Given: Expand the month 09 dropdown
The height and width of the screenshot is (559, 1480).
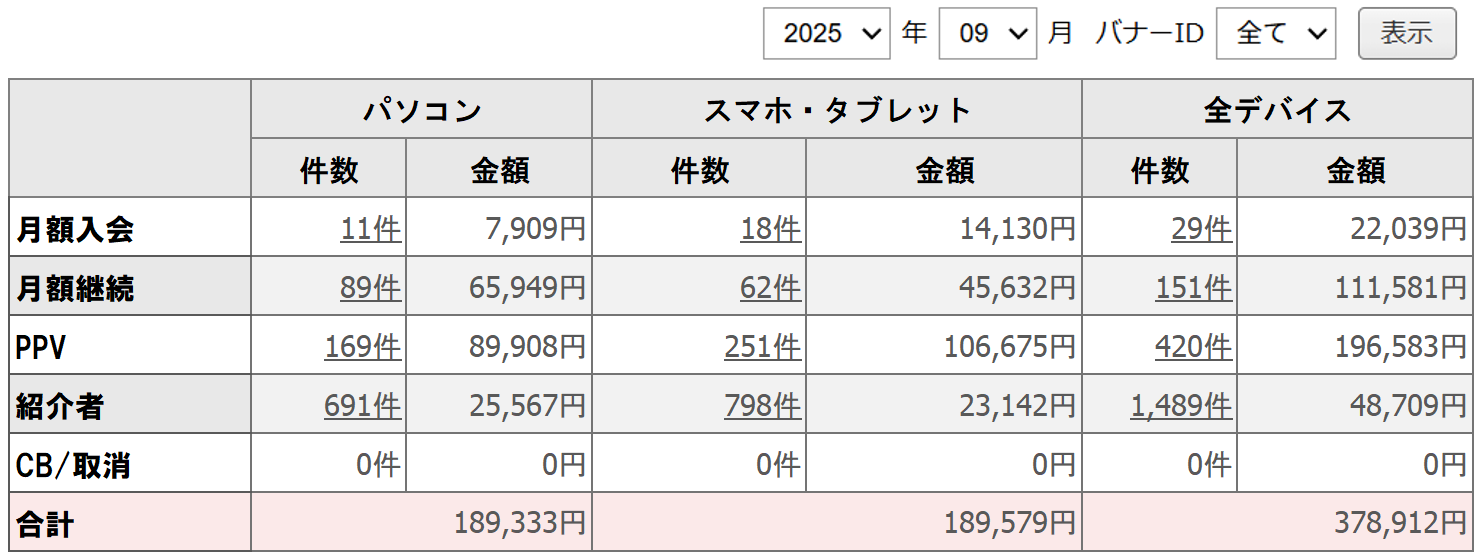Looking at the screenshot, I should coord(987,34).
